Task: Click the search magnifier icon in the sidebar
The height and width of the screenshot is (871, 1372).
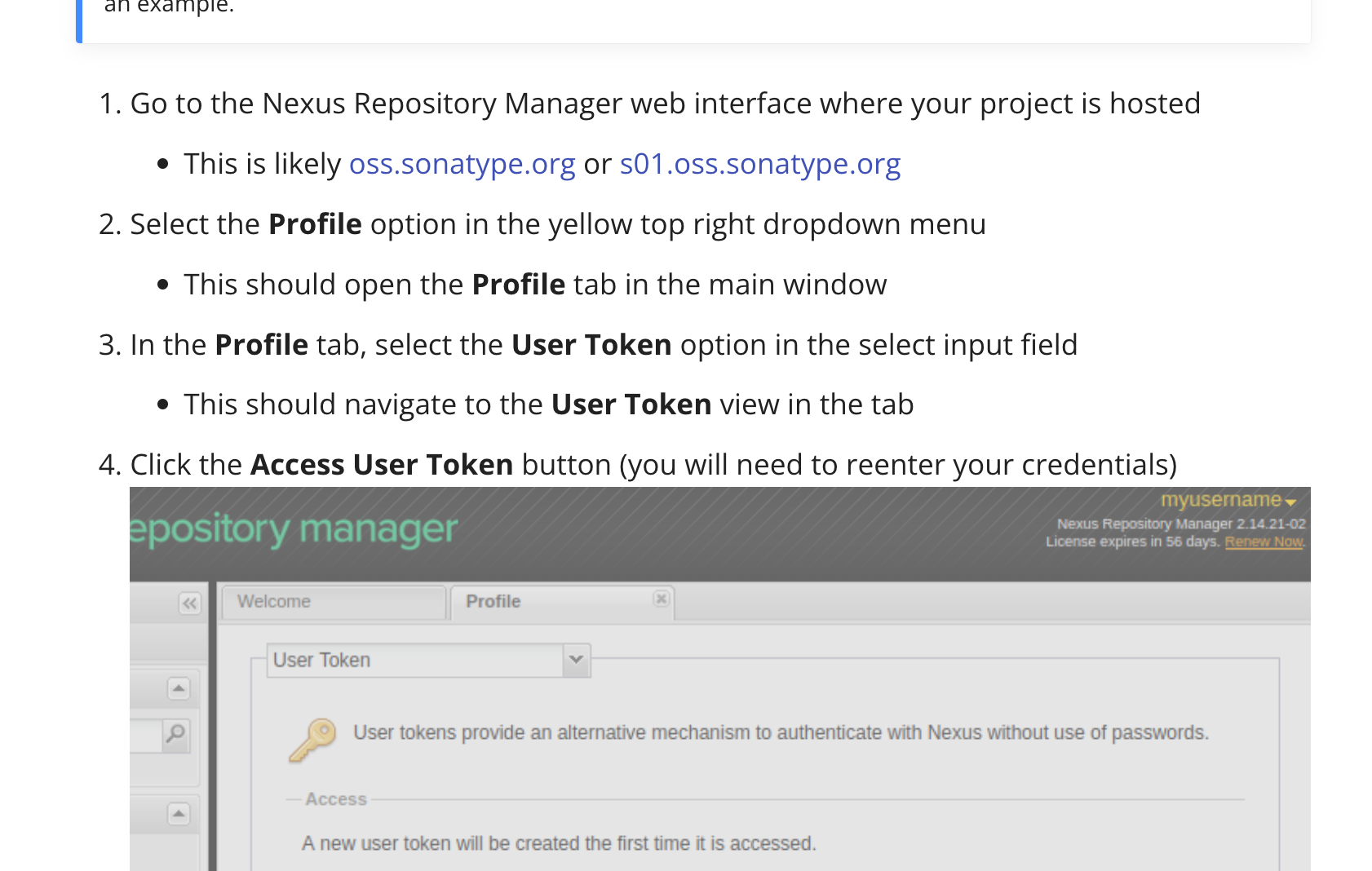Action: point(175,735)
